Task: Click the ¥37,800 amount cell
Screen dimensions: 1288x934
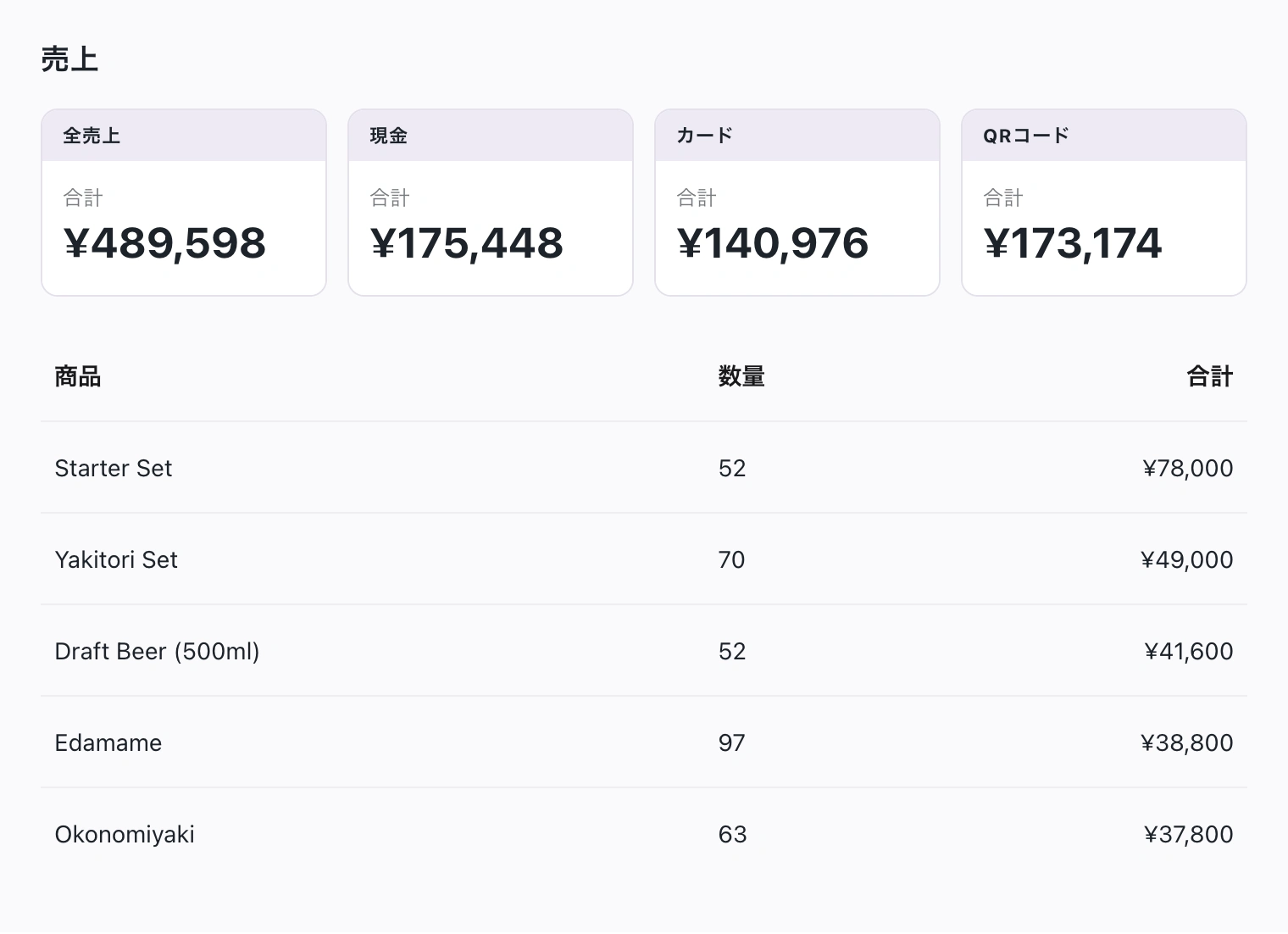Action: click(1188, 834)
